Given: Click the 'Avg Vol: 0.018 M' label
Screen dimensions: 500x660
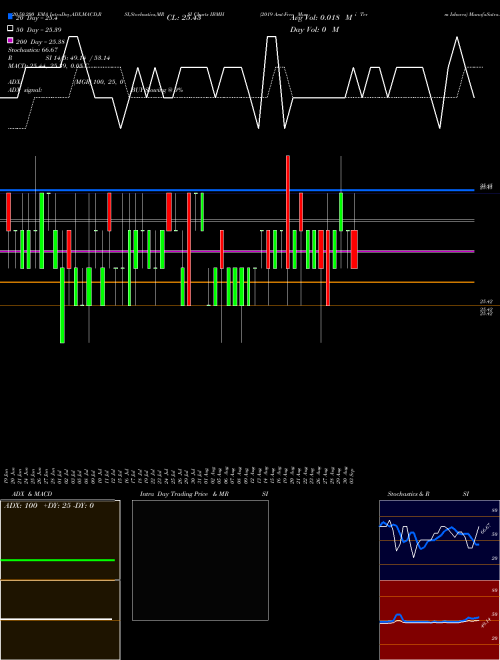Looking at the screenshot, I should pos(320,18).
